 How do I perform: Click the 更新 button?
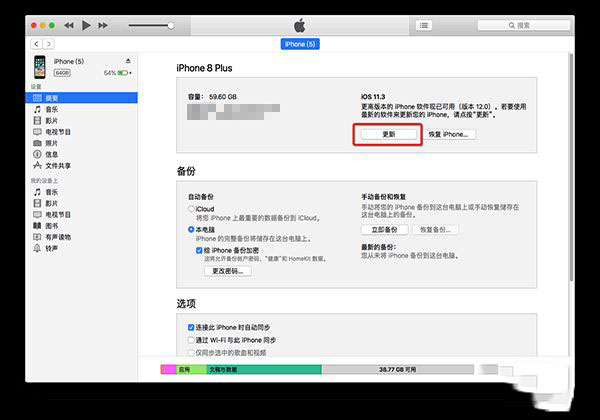pos(389,134)
